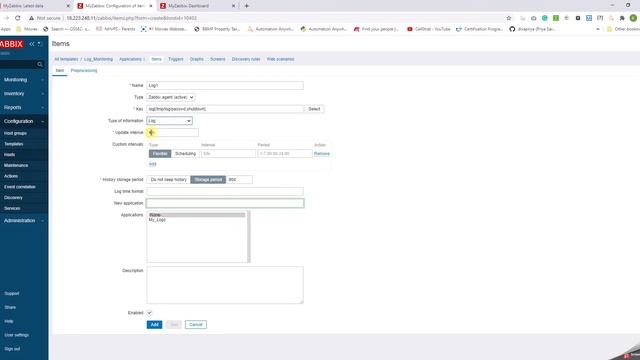Screen dimensions: 640x360
Task: Switch to the Preprocessing tab
Action: [84, 71]
